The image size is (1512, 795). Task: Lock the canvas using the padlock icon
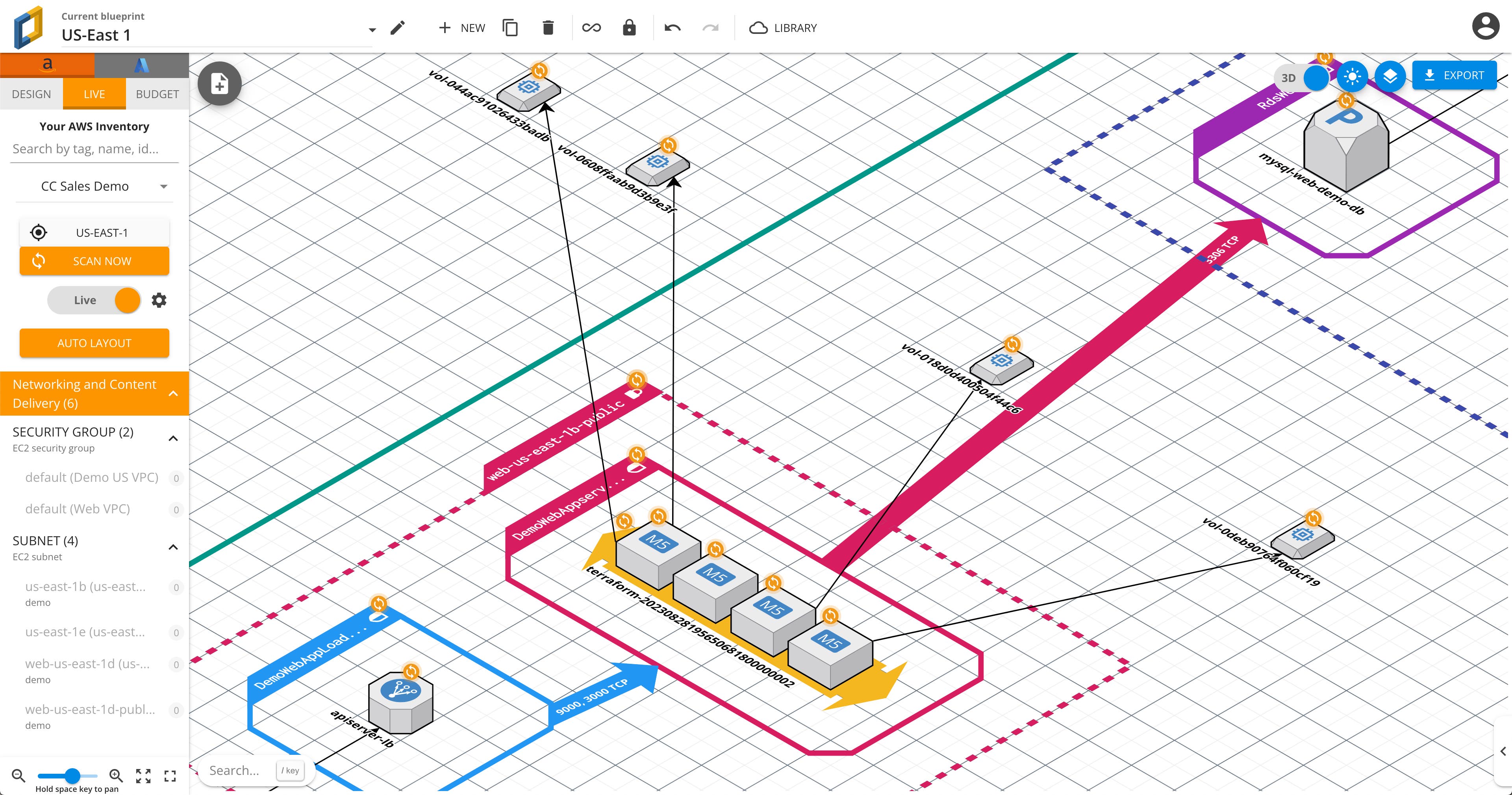coord(629,27)
